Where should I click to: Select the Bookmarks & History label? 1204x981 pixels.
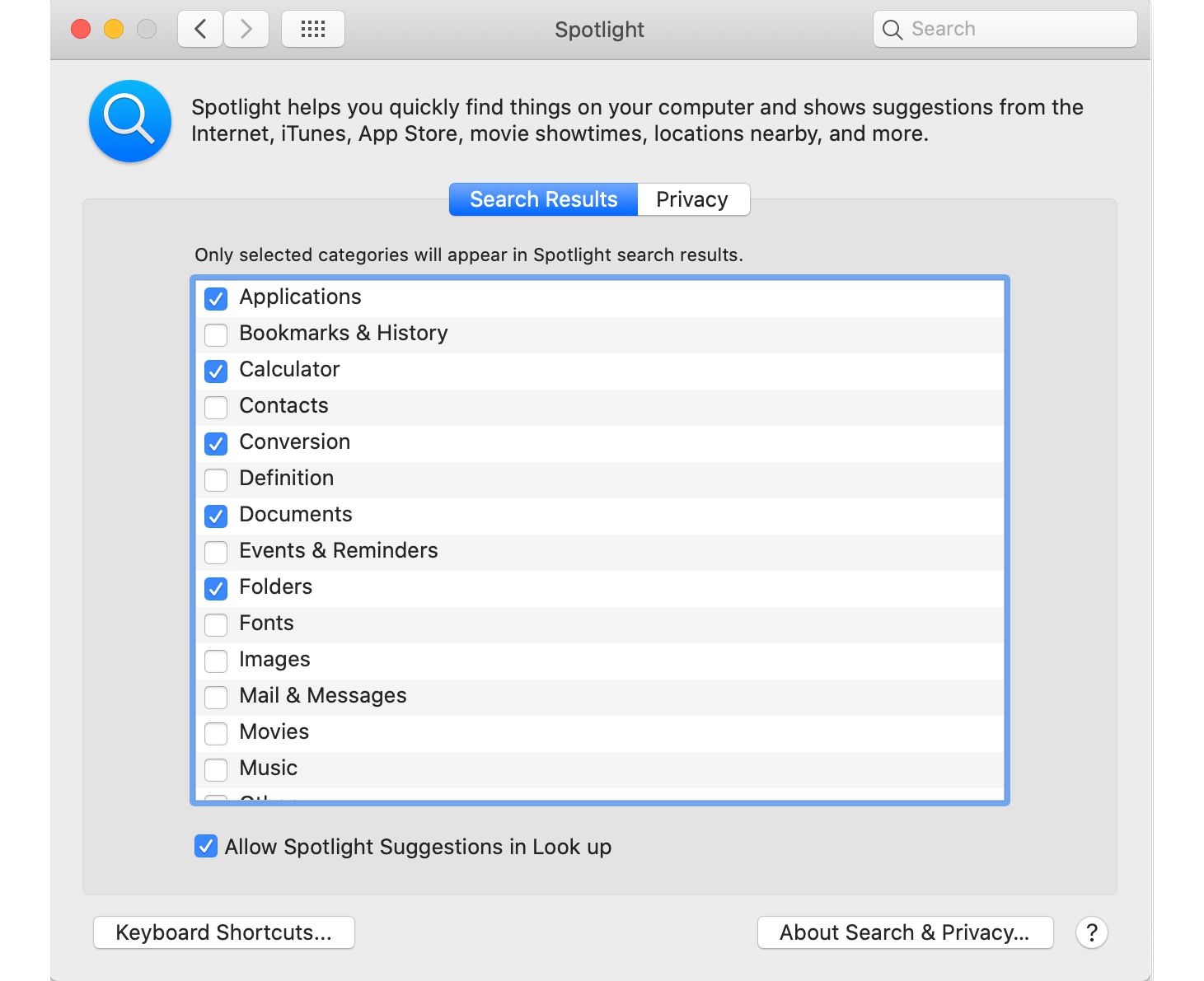pyautogui.click(x=344, y=333)
